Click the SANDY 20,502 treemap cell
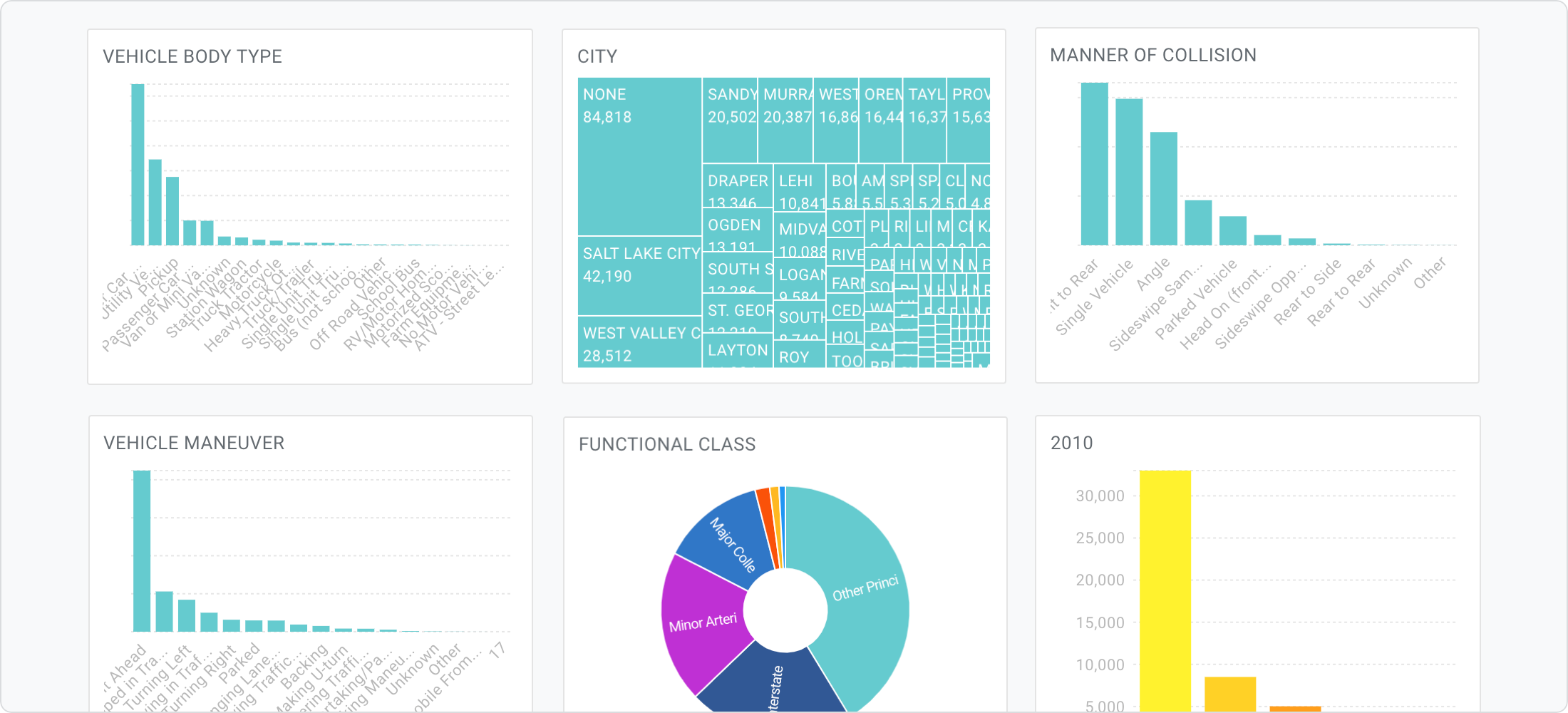 click(x=730, y=120)
